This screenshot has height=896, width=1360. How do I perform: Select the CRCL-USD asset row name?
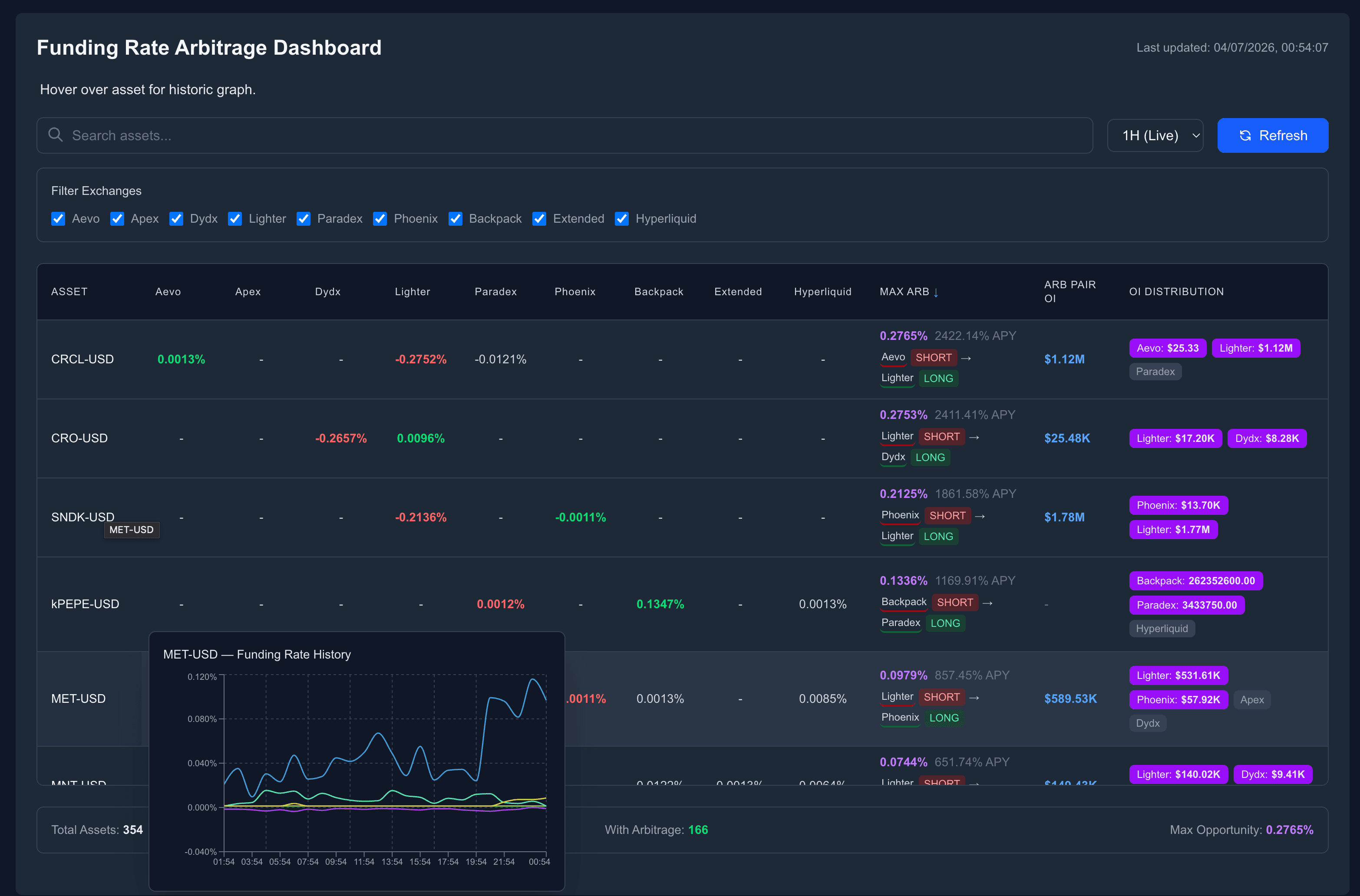click(82, 359)
